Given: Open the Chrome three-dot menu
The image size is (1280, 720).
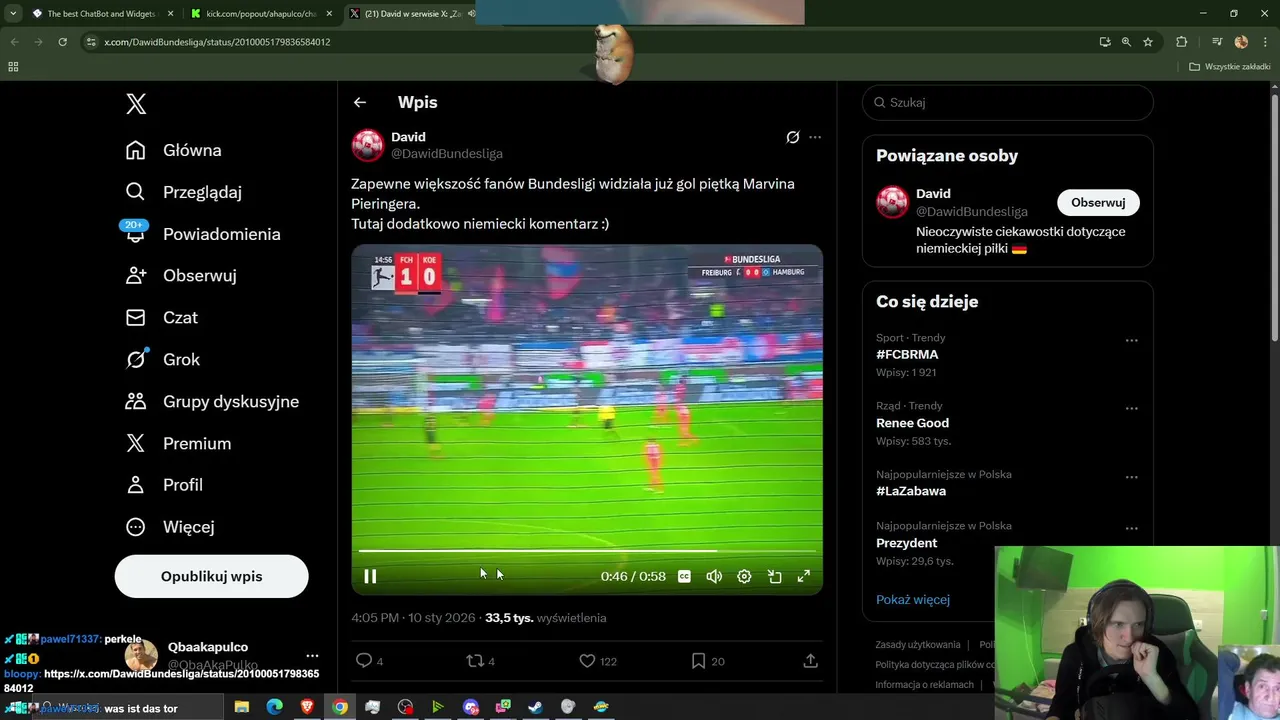Looking at the screenshot, I should [1264, 42].
